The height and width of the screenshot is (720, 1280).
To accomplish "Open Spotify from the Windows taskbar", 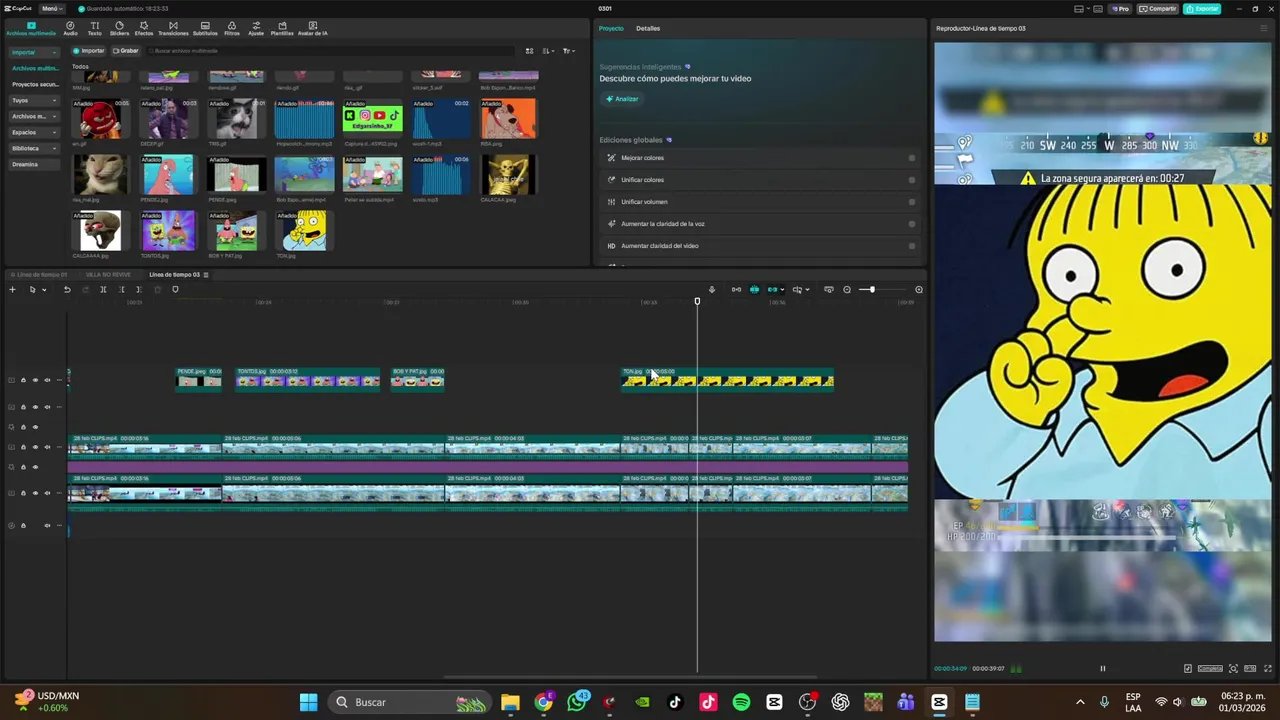I will pos(741,702).
